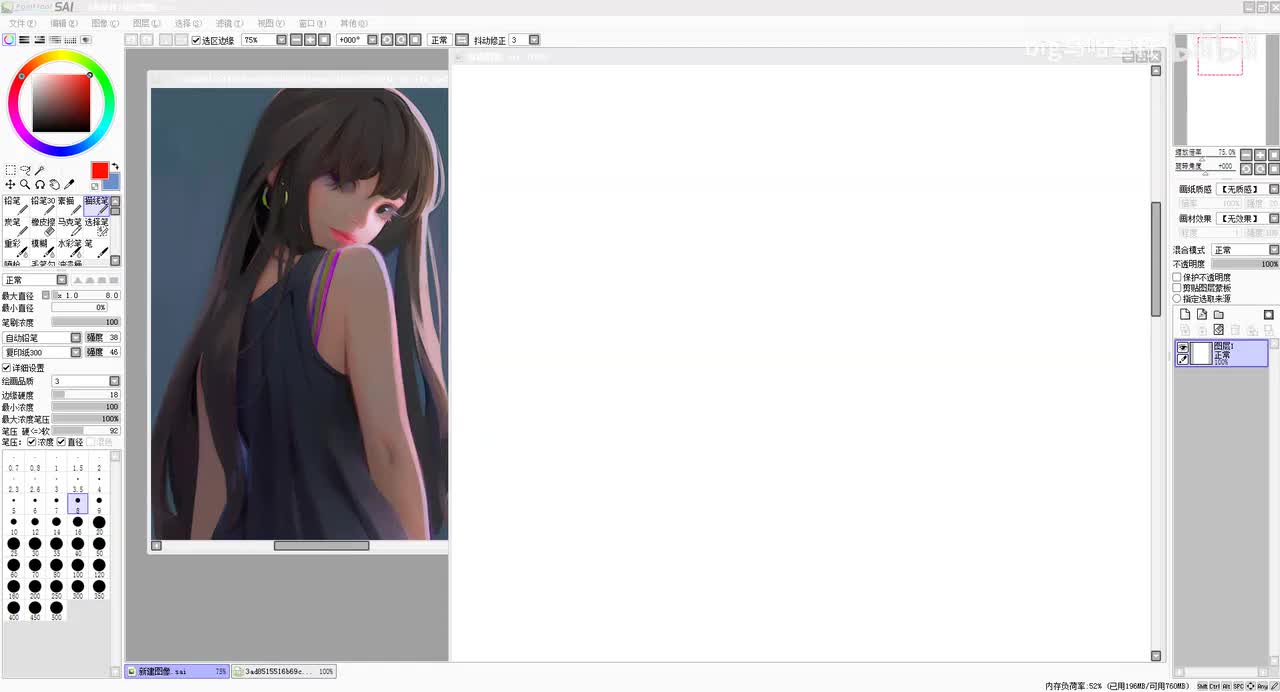
Task: Select the hand pan tool
Action: tap(55, 185)
